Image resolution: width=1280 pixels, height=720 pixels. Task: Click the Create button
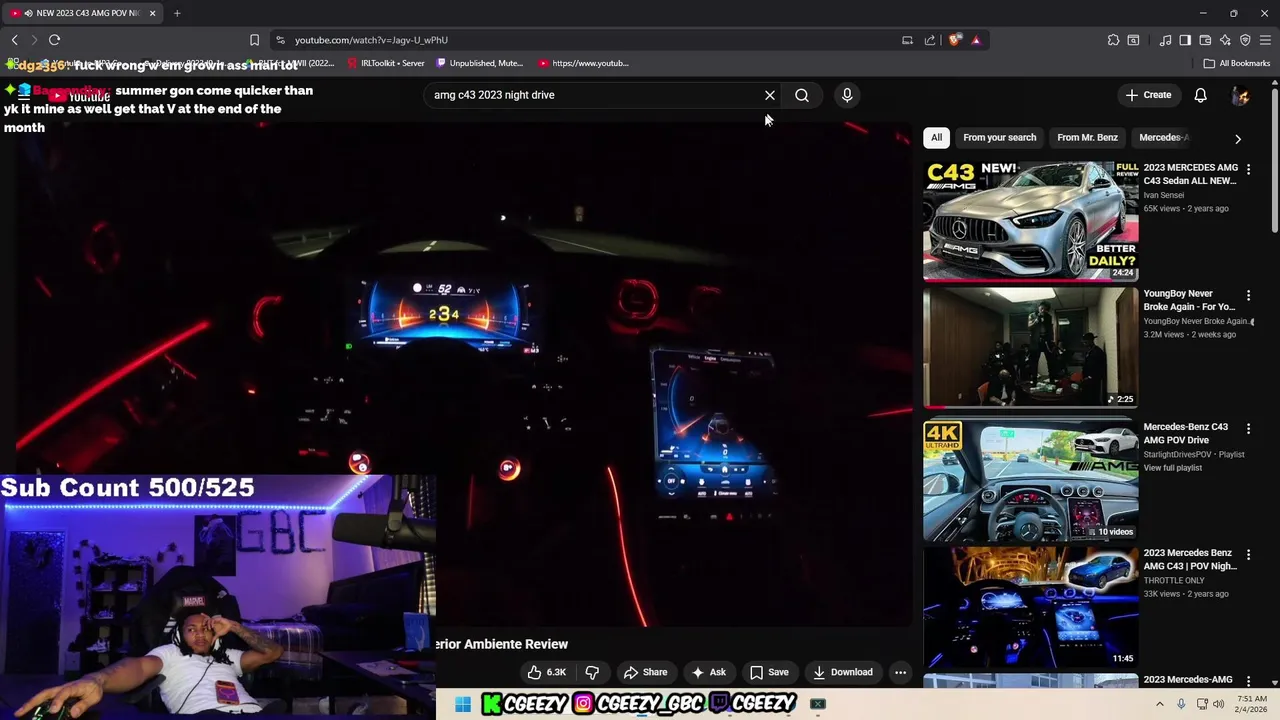click(x=1148, y=95)
